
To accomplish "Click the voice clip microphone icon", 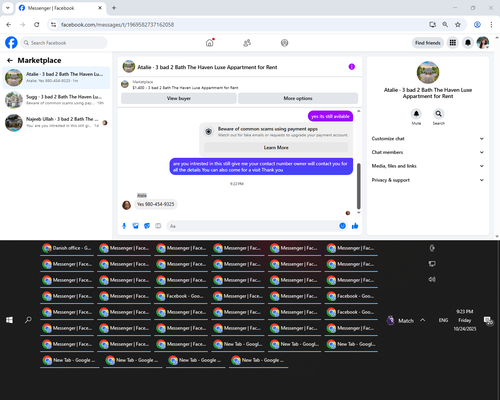I will (x=124, y=226).
